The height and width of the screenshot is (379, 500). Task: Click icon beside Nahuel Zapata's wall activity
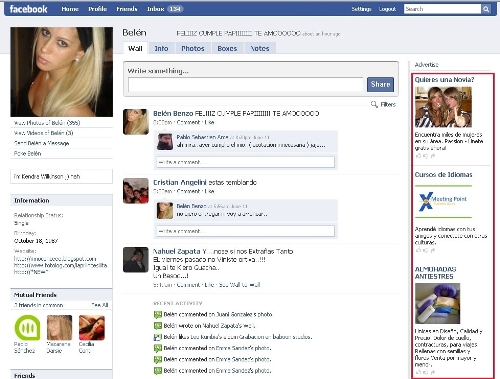pos(158,326)
